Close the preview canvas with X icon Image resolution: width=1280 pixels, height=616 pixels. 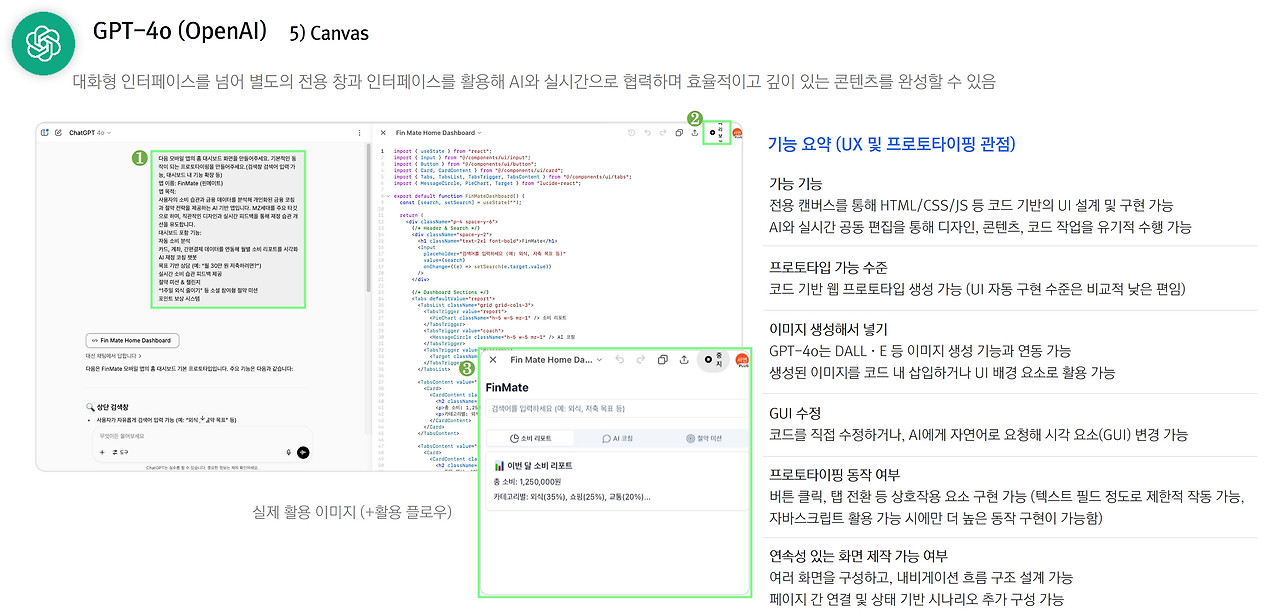(x=492, y=359)
